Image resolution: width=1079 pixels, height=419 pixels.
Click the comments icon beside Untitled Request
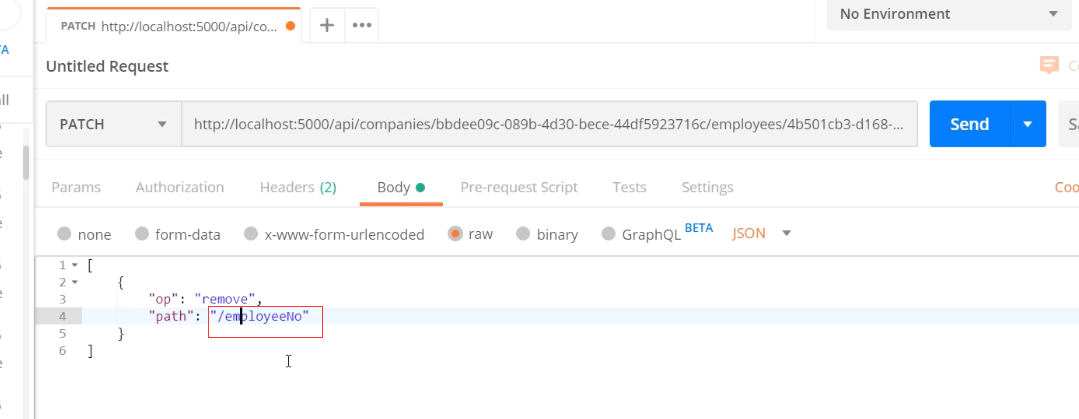1049,66
